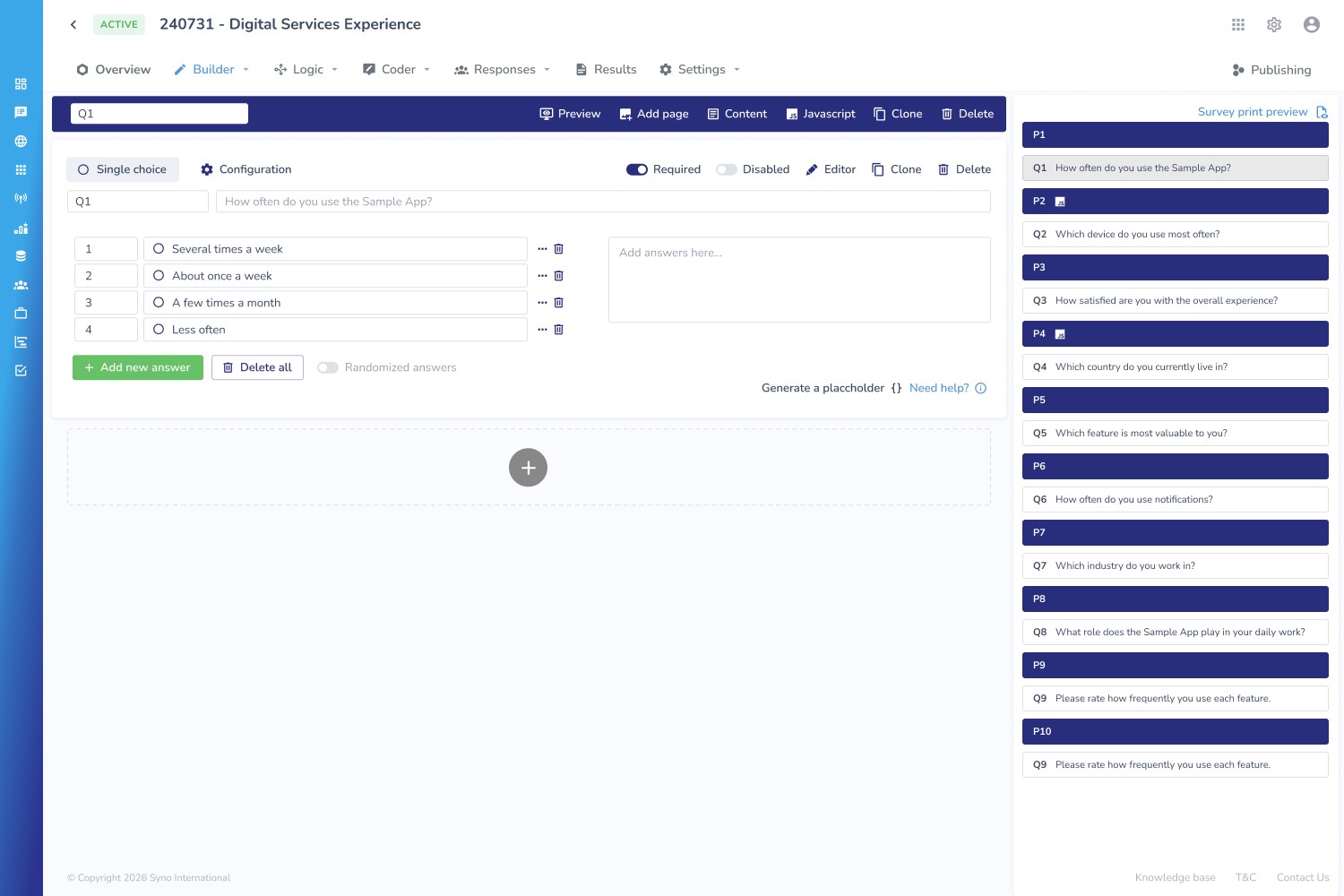Open more options for 'About once a week'

(542, 276)
